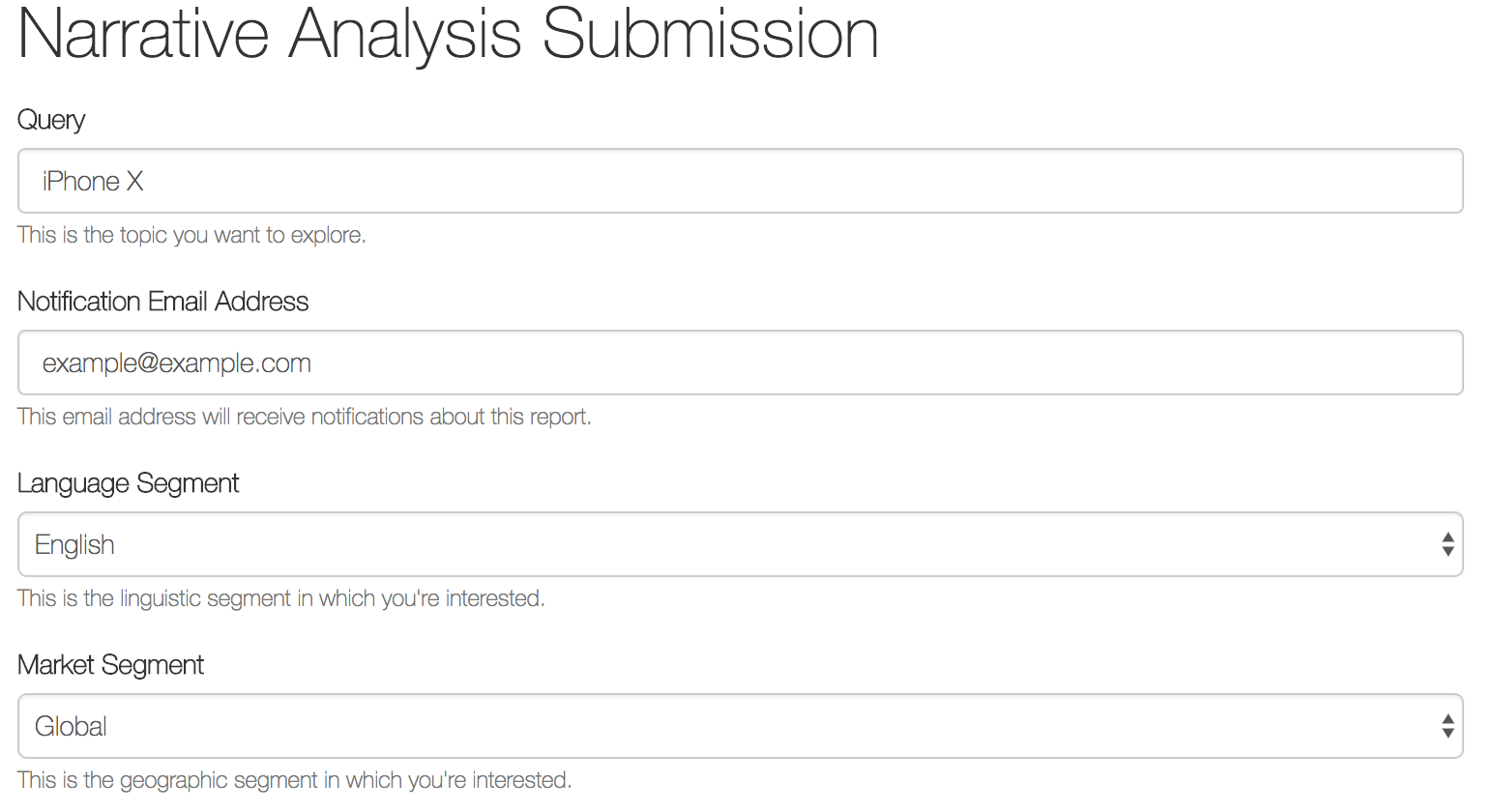Select the "English" value in the dropdown
1497x812 pixels.
click(x=74, y=545)
